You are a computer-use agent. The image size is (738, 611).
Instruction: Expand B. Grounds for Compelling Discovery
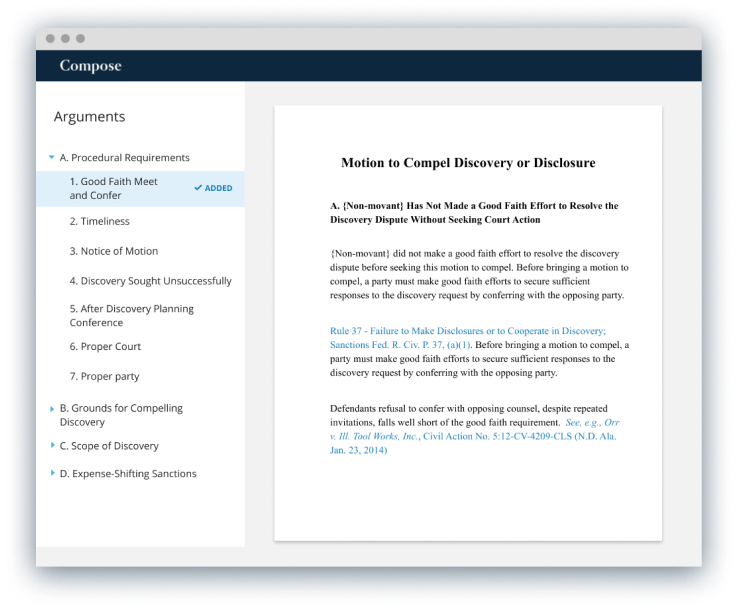pos(52,408)
